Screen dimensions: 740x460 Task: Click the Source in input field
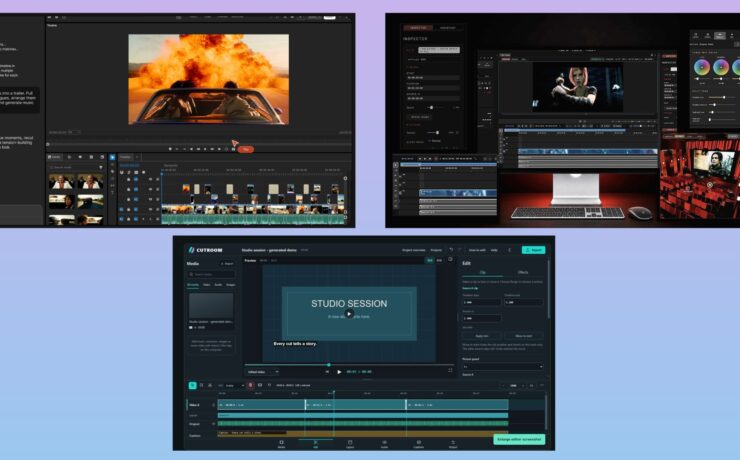pyautogui.click(x=481, y=318)
